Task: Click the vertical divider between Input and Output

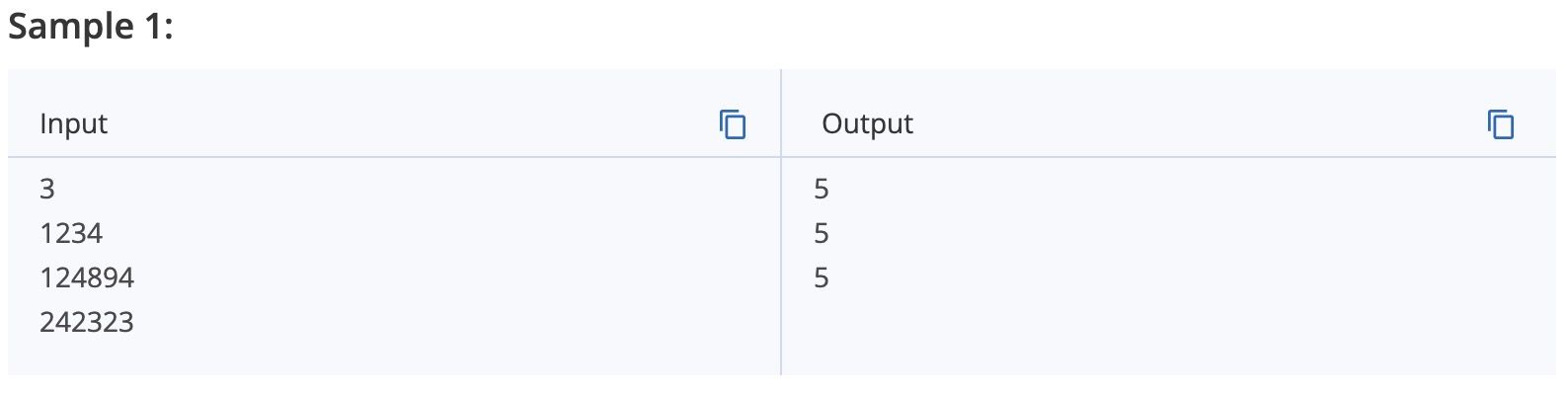Action: (x=781, y=222)
